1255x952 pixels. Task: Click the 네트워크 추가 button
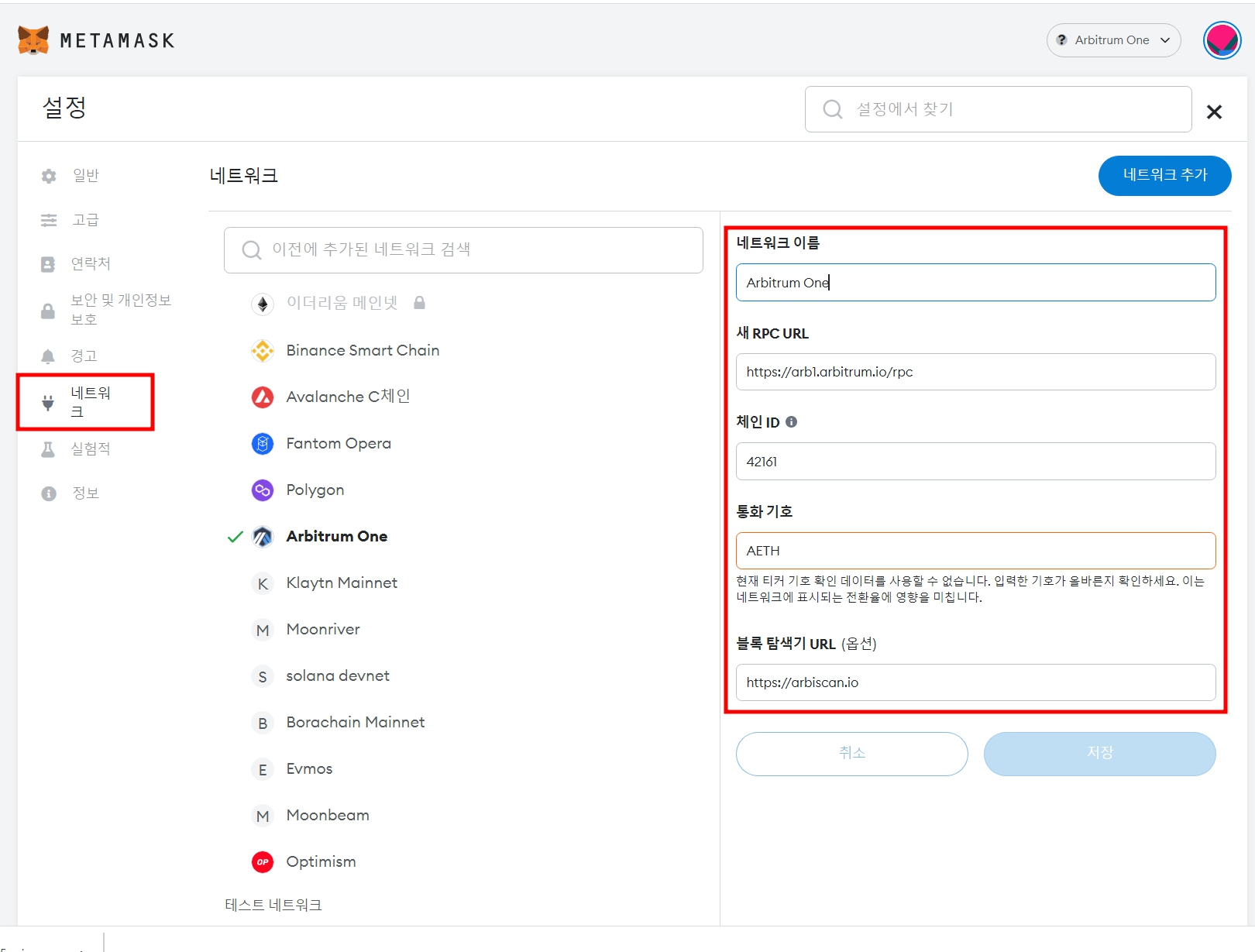pos(1164,176)
